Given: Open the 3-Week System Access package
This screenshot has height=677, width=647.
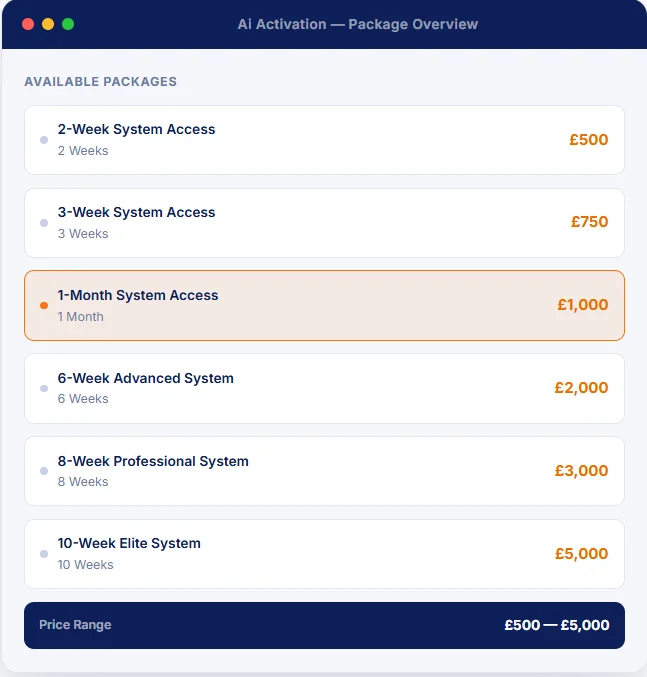Looking at the screenshot, I should click(x=324, y=223).
